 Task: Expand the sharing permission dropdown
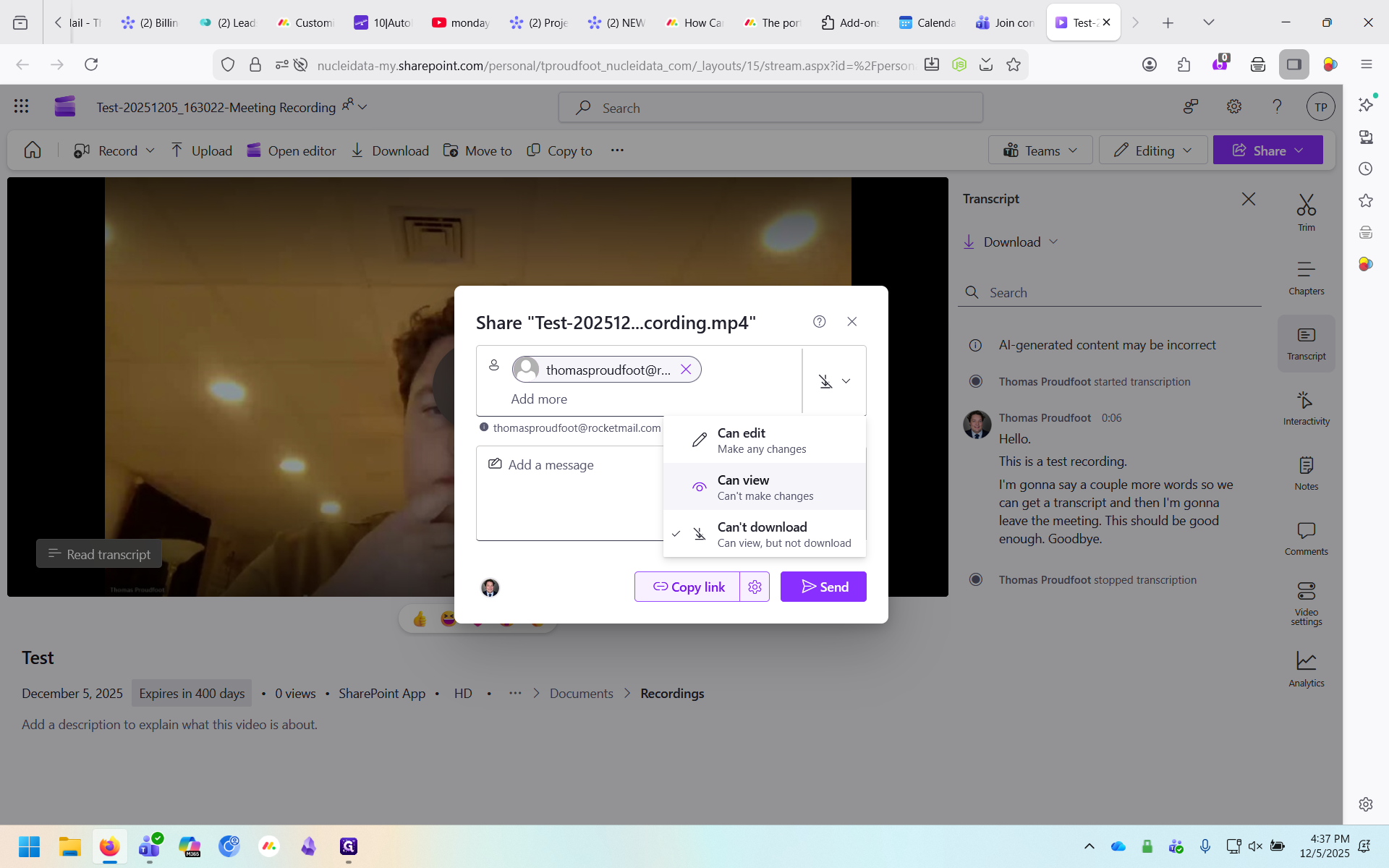[x=834, y=381]
